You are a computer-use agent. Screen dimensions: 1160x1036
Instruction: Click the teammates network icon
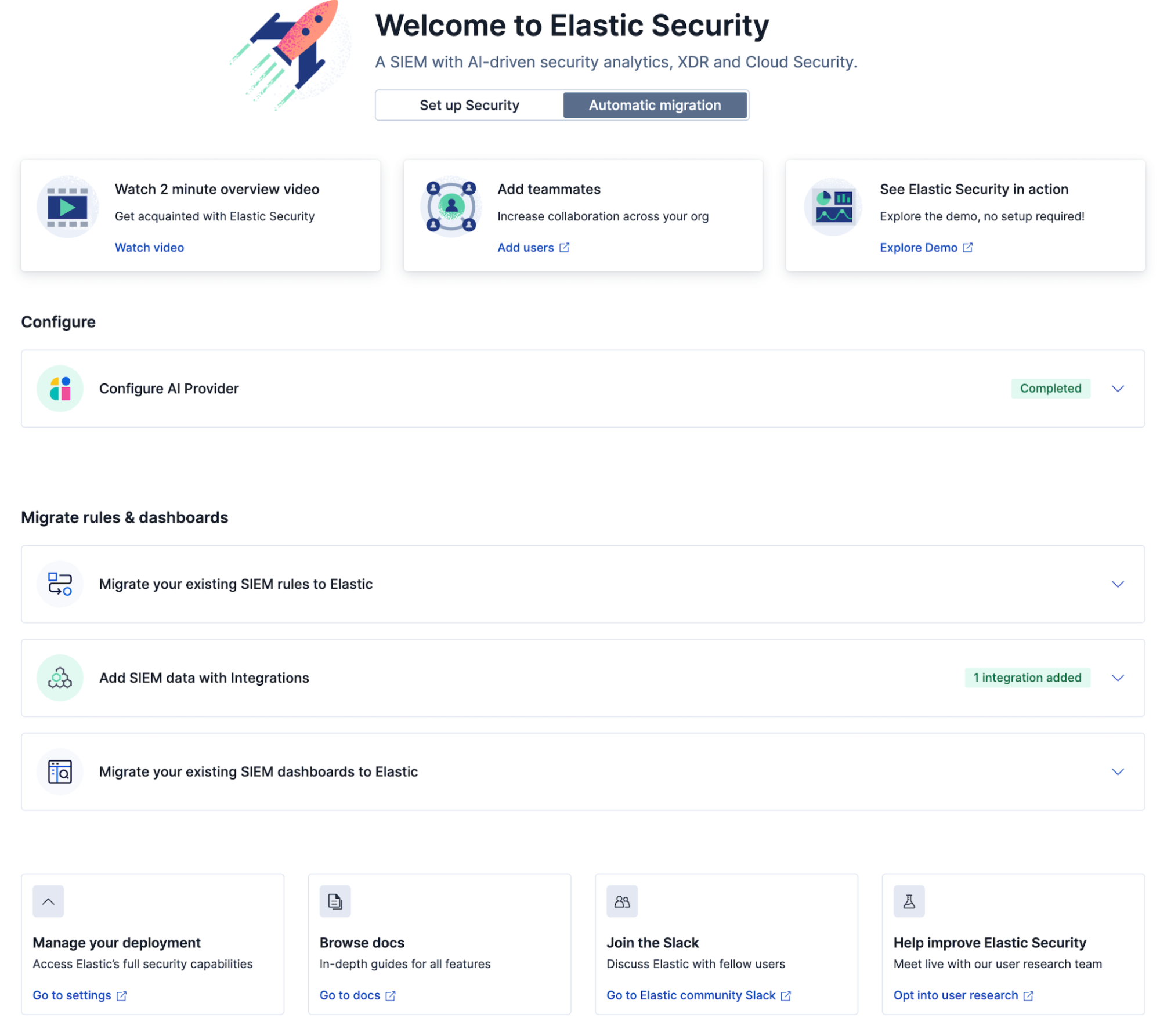(x=451, y=207)
